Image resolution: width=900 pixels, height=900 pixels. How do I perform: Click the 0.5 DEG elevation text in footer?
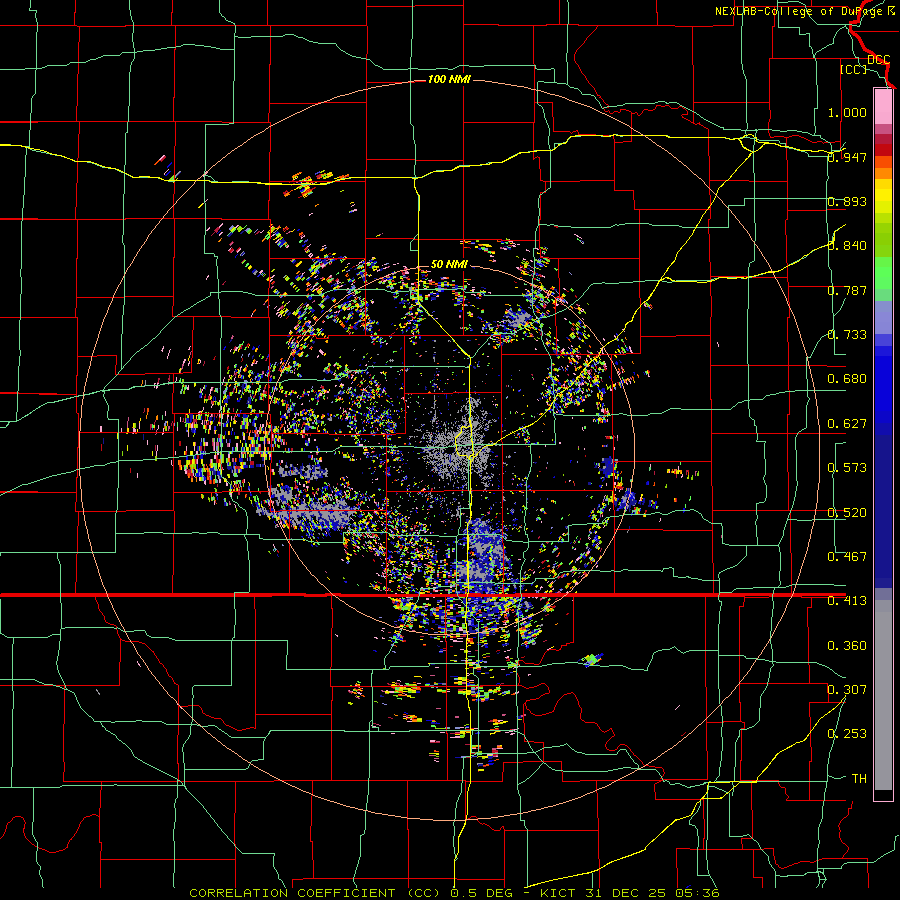tap(482, 893)
